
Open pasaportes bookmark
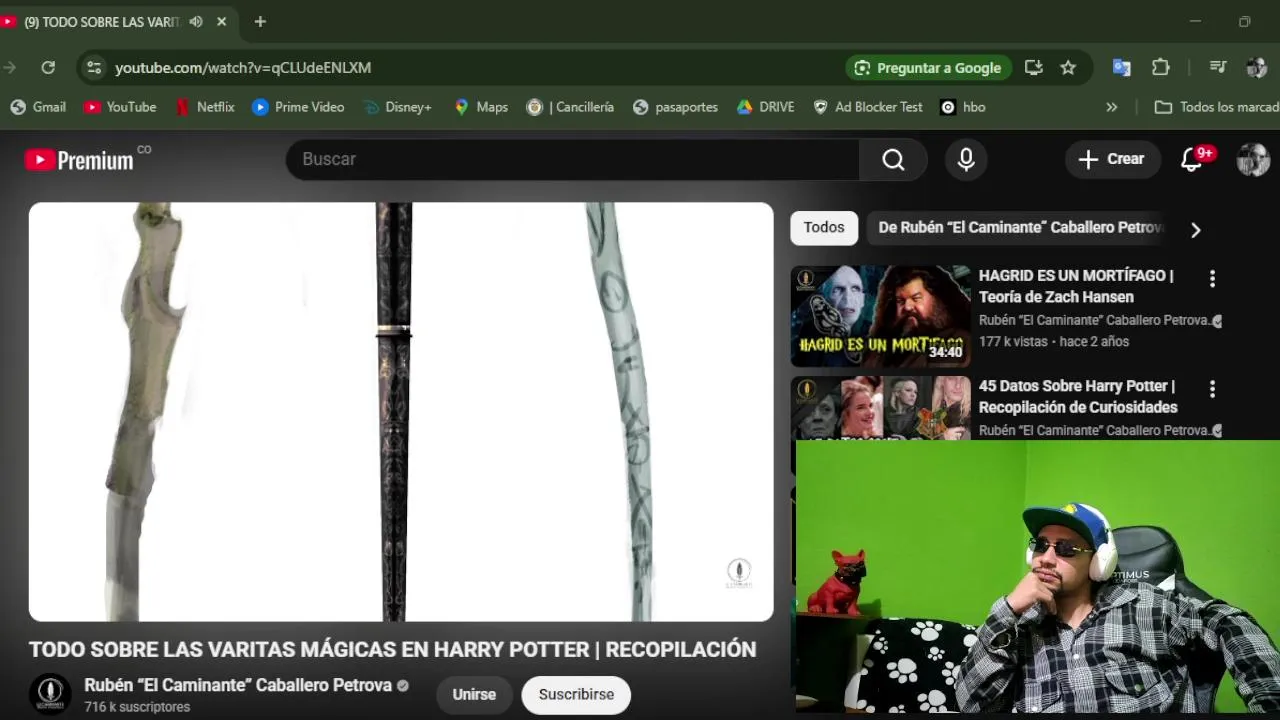click(675, 107)
